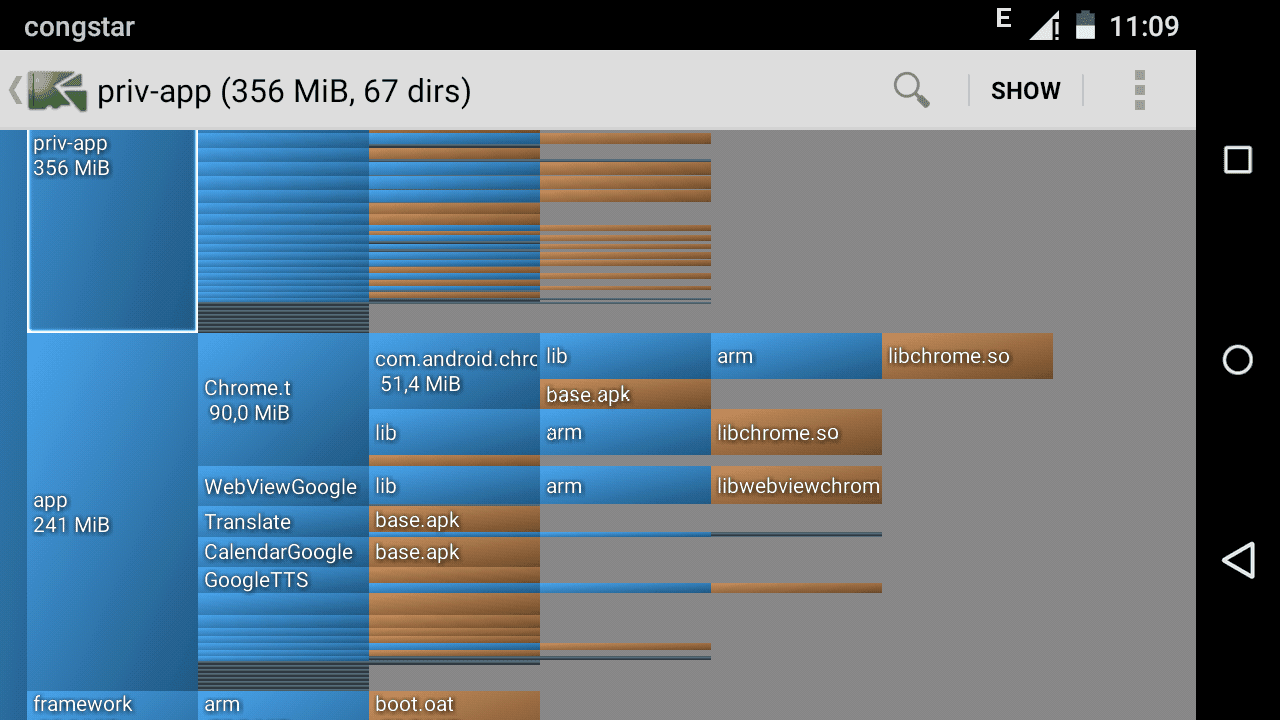Image resolution: width=1280 pixels, height=720 pixels.
Task: Select the WebViewGoogle block
Action: coord(283,485)
